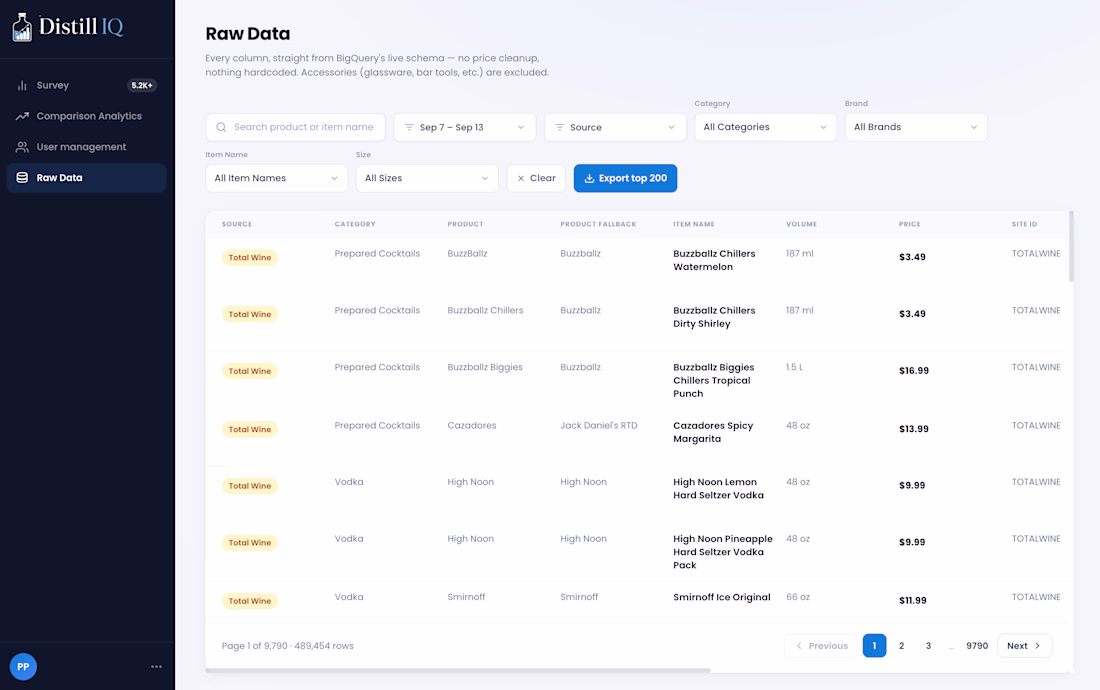This screenshot has width=1100, height=690.
Task: Click the Buzzballz Biggies product cell
Action: pos(485,367)
